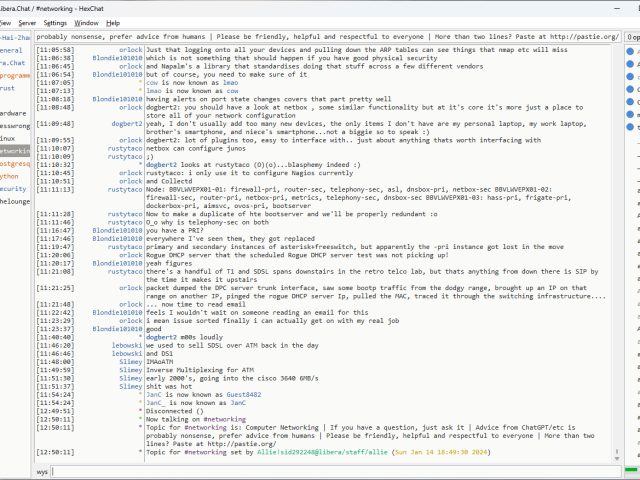Switch to the #networking channel in the tree
This screenshot has width=640, height=480.
pos(14,150)
